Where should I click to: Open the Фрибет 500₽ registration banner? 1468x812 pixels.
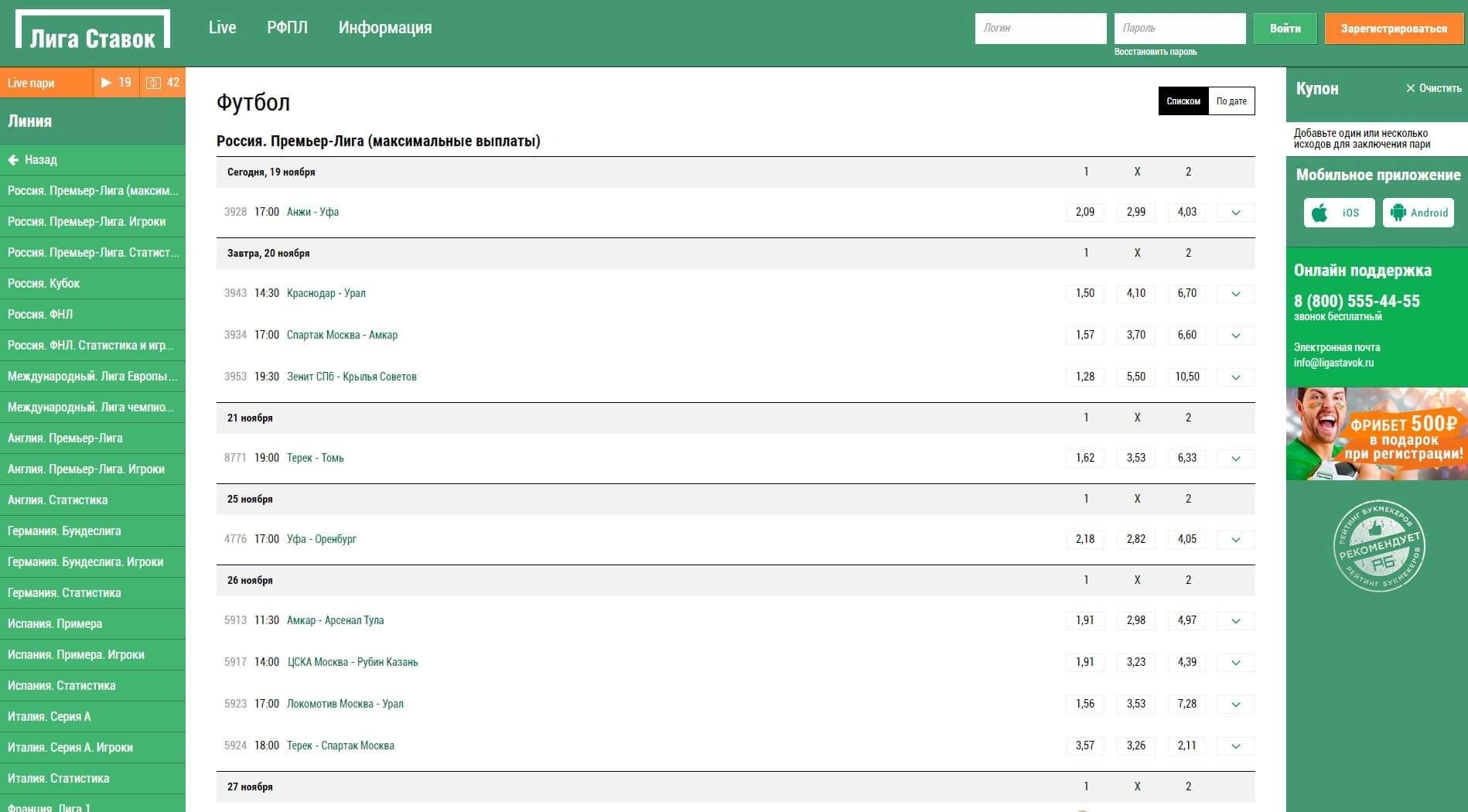pos(1377,434)
